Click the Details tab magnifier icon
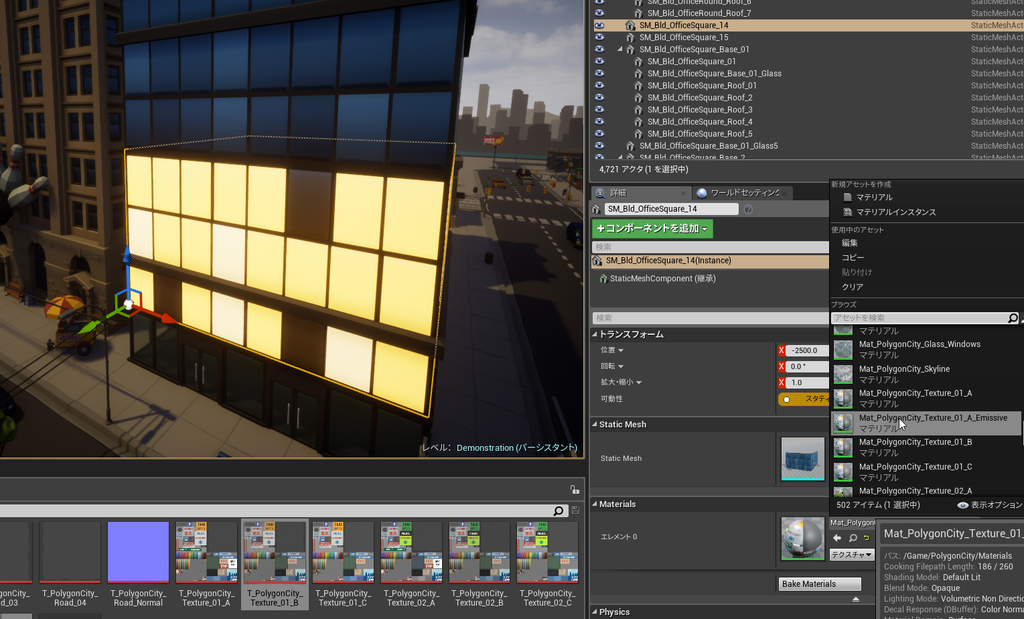This screenshot has width=1024, height=619. point(600,193)
